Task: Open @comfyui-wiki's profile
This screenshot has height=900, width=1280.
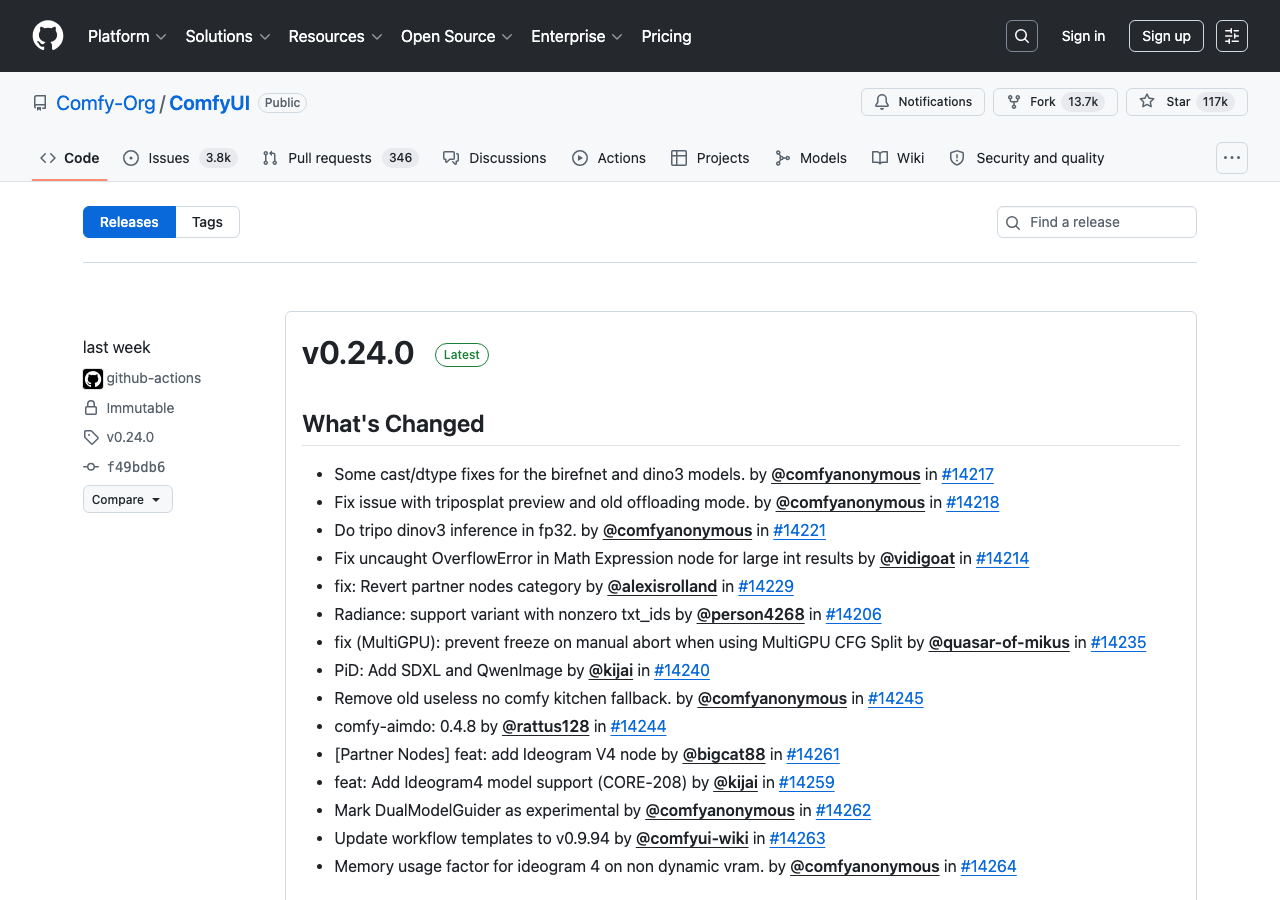Action: [692, 838]
